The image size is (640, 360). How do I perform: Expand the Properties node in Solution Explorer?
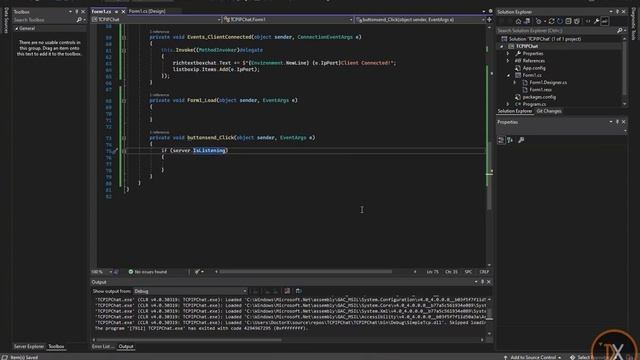point(508,53)
